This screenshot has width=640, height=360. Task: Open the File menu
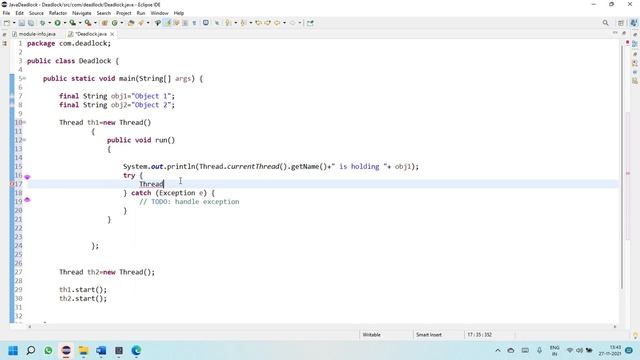click(6, 13)
